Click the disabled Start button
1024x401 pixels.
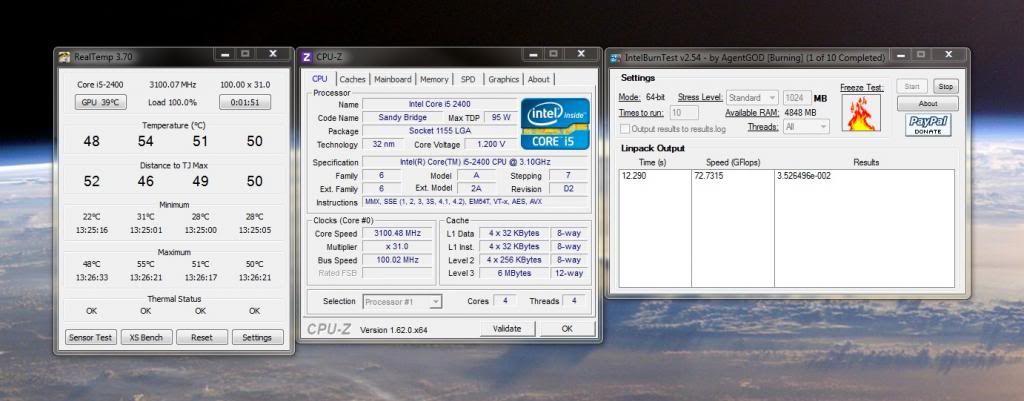[x=912, y=86]
